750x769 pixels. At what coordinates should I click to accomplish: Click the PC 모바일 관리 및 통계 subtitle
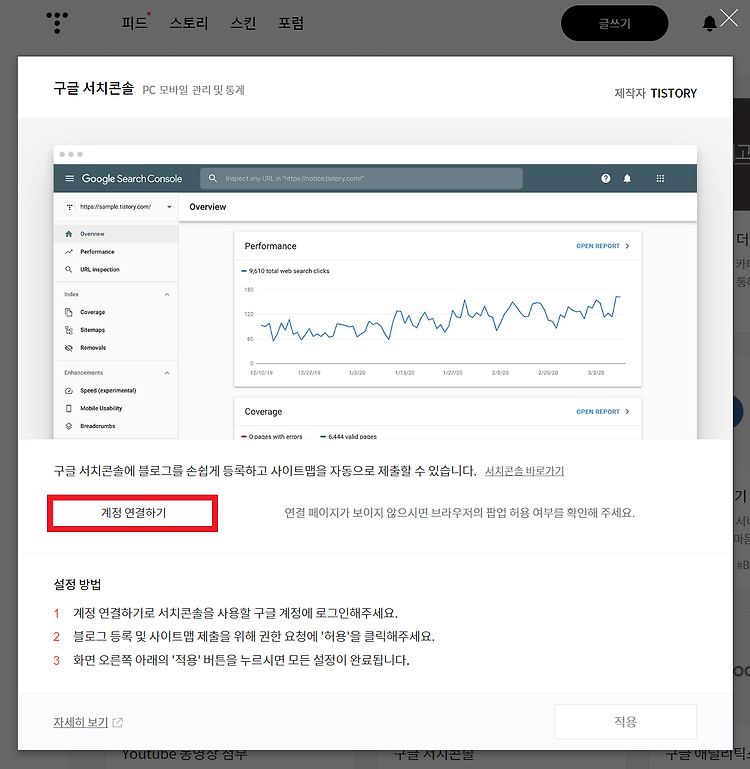pos(193,90)
